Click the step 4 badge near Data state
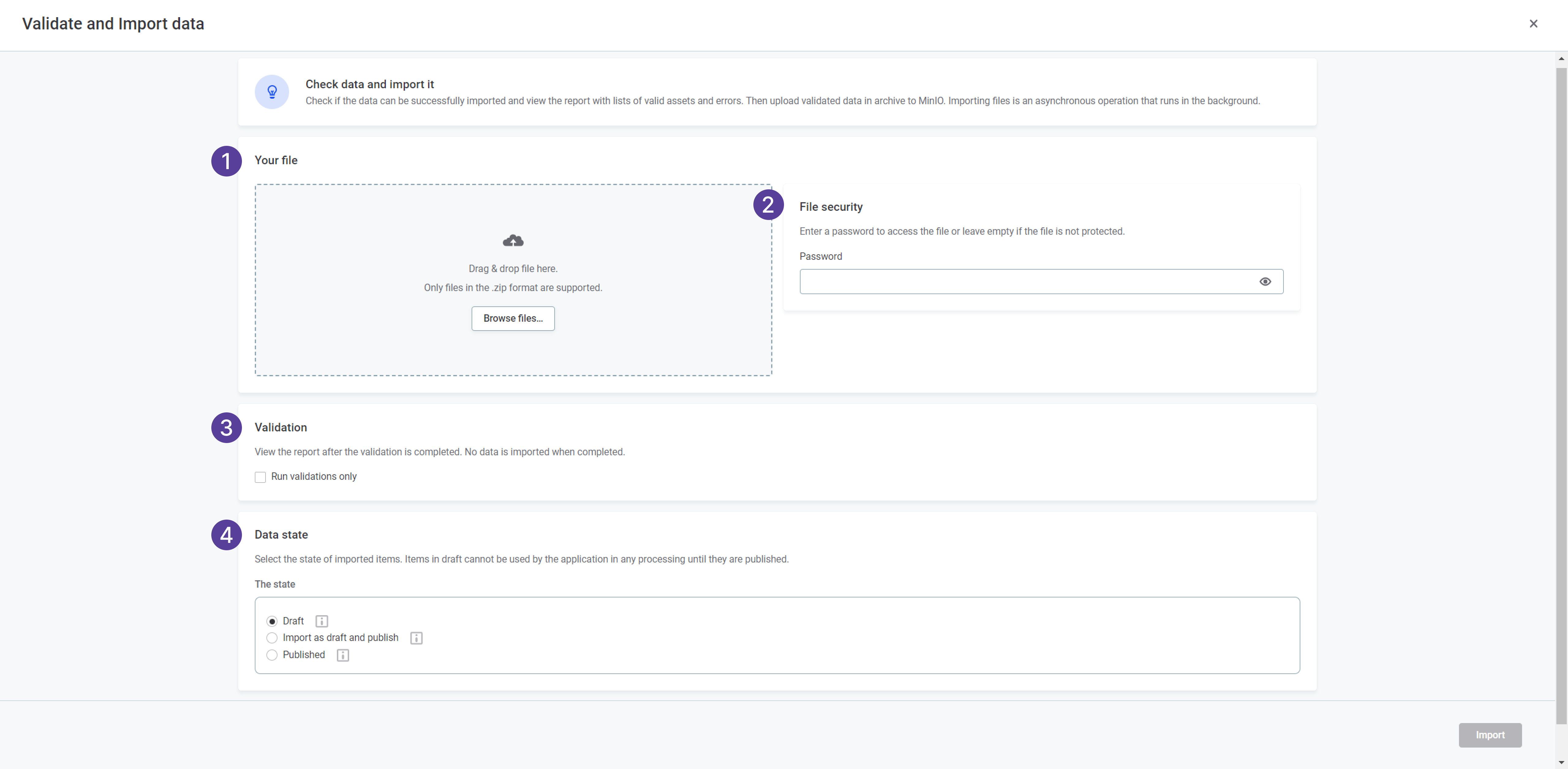Screen dimensions: 1568x769 coord(226,535)
